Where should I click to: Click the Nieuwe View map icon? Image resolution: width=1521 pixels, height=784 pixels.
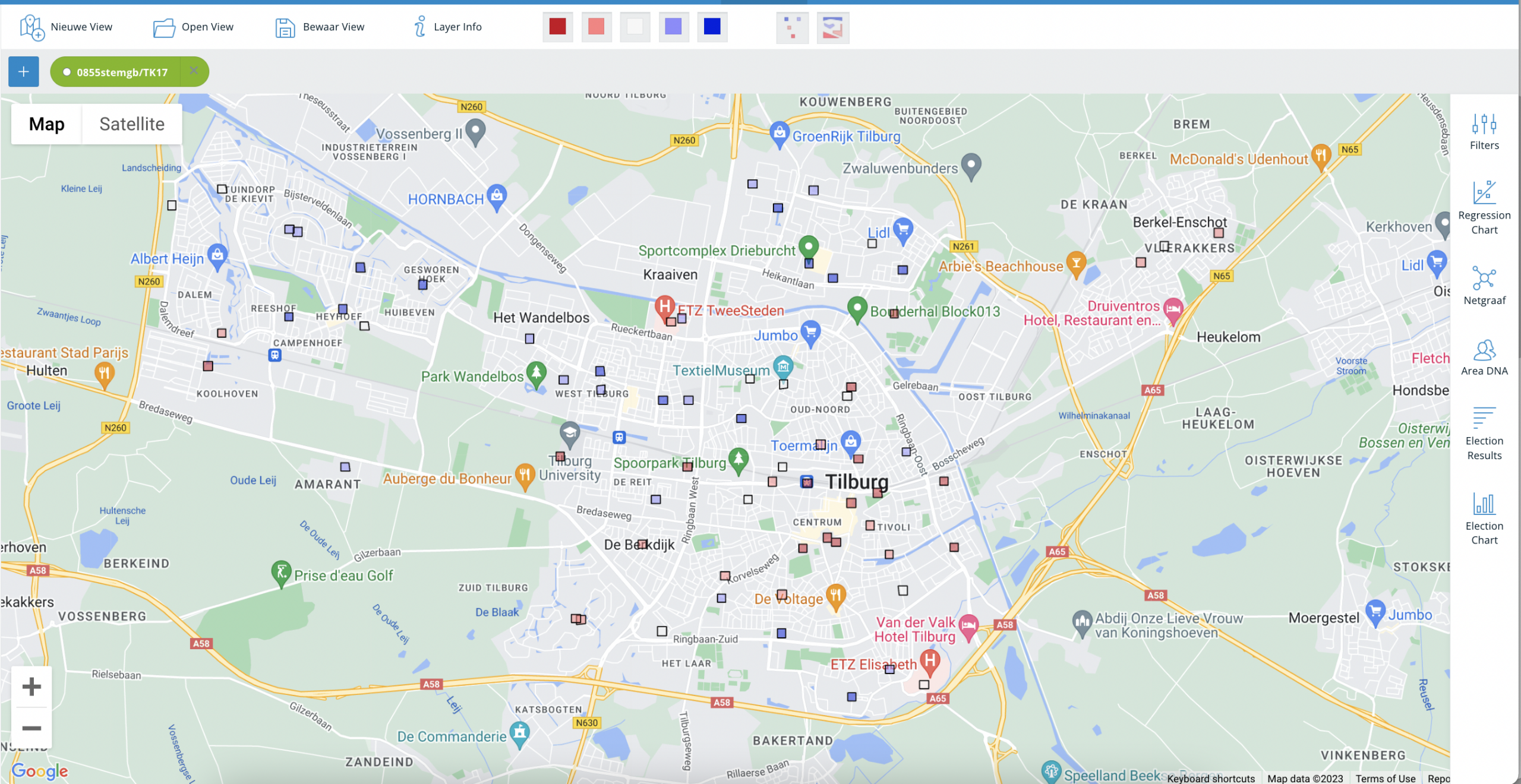[x=31, y=27]
